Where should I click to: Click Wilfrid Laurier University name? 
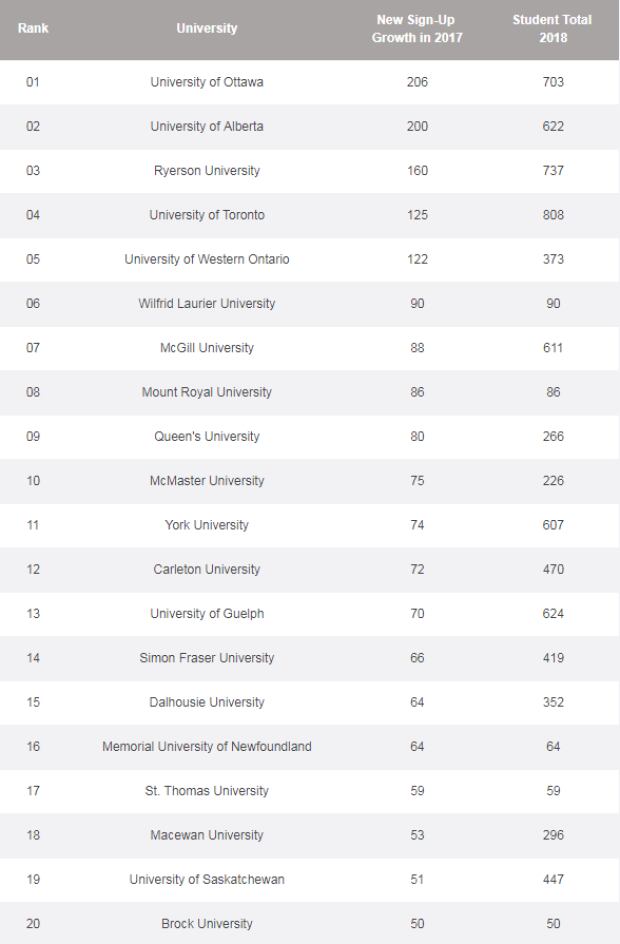pos(206,303)
